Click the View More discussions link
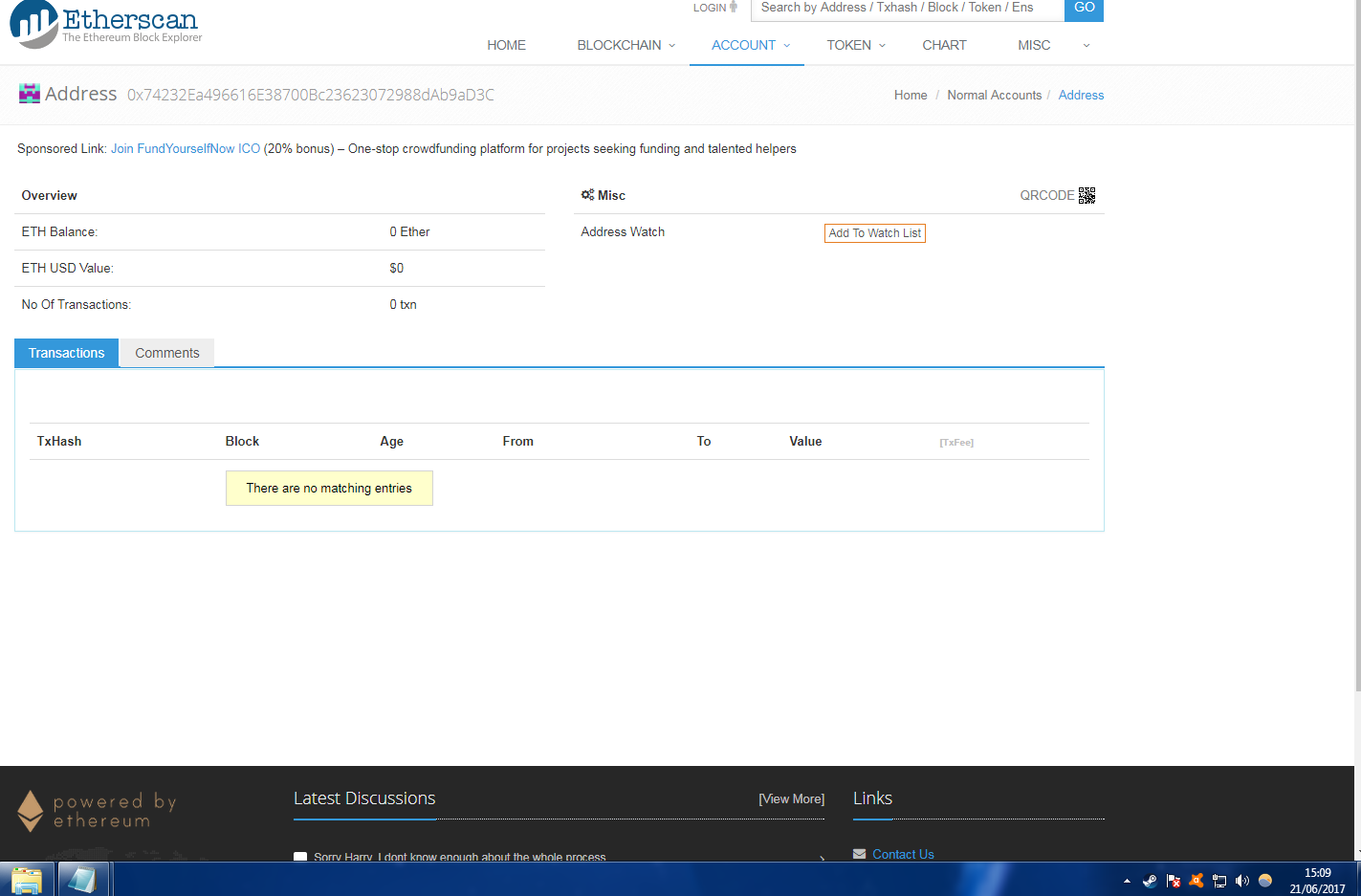Screen dimensions: 1361x896 pos(792,798)
